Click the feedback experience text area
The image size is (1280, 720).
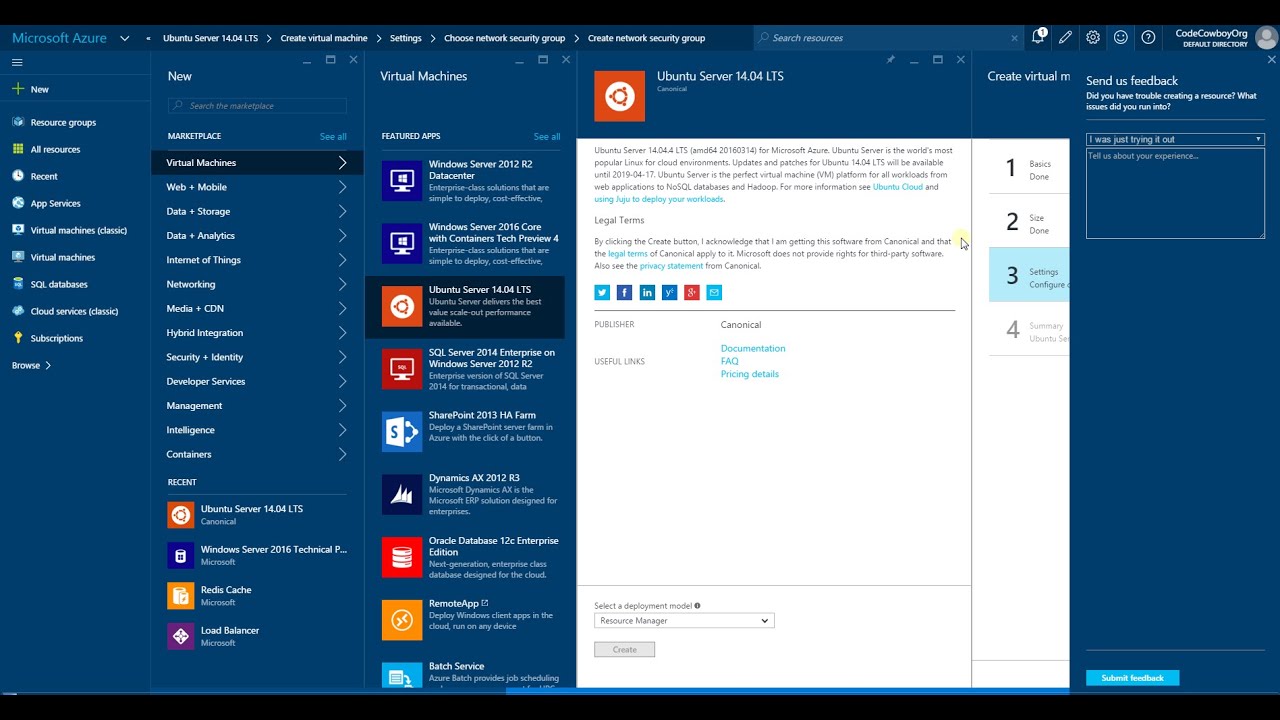pos(1175,193)
